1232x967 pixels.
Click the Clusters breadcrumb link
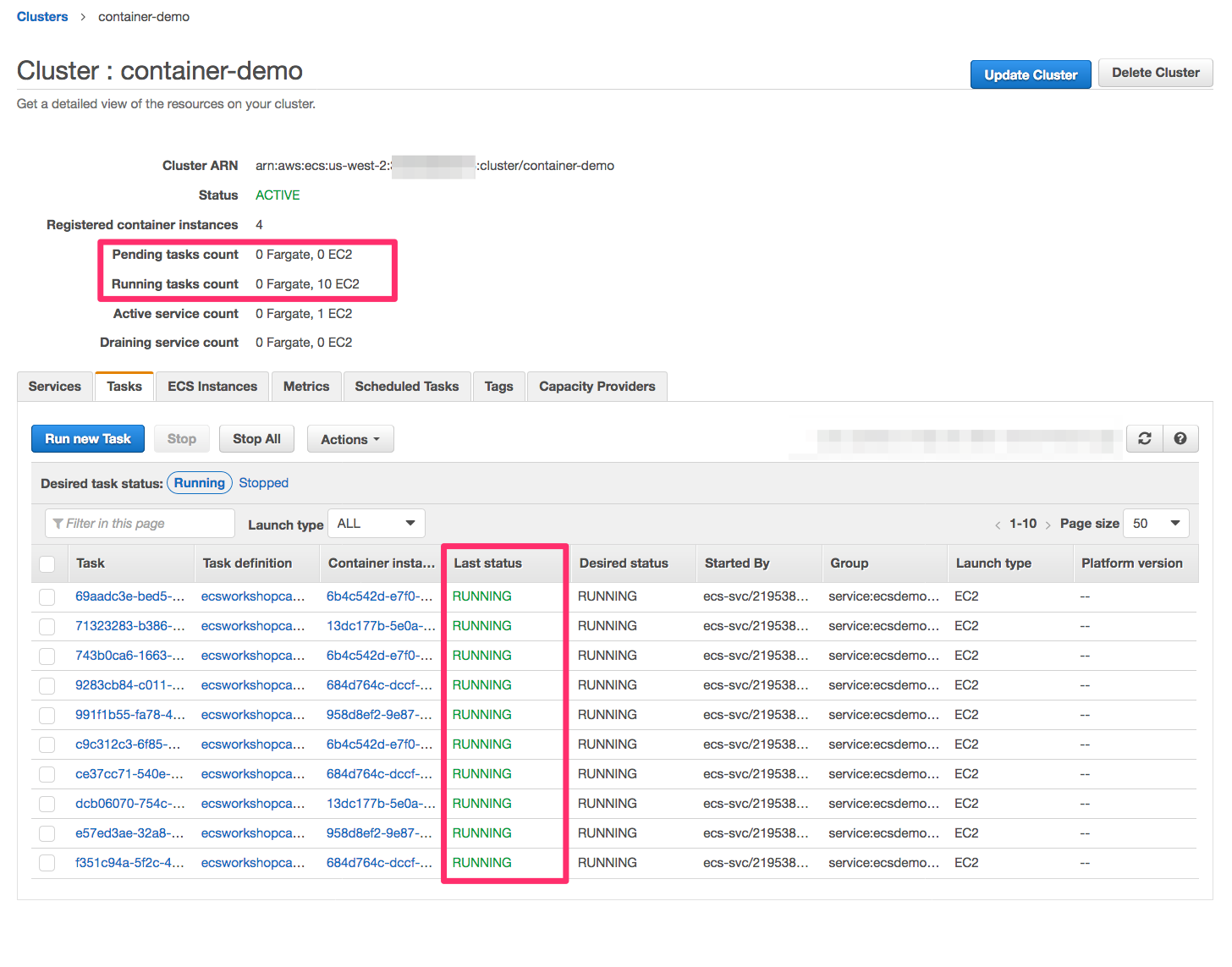pyautogui.click(x=42, y=17)
